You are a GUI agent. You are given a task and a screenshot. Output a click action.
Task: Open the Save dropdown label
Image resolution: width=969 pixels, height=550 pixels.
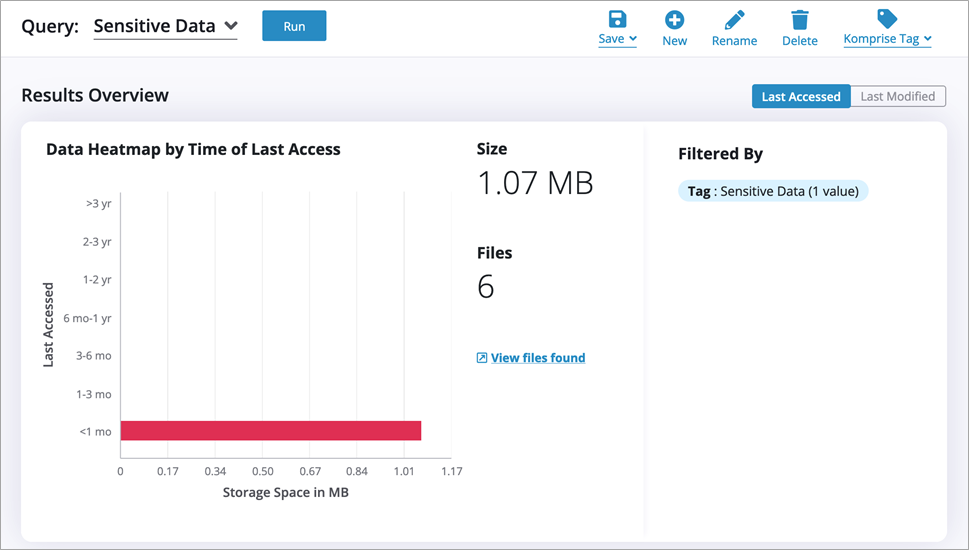[617, 39]
